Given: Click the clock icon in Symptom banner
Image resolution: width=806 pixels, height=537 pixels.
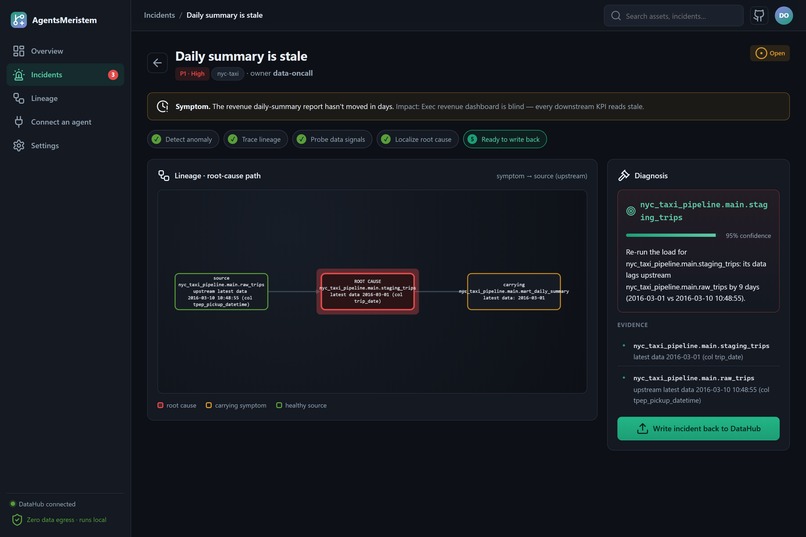Looking at the screenshot, I should pyautogui.click(x=162, y=106).
